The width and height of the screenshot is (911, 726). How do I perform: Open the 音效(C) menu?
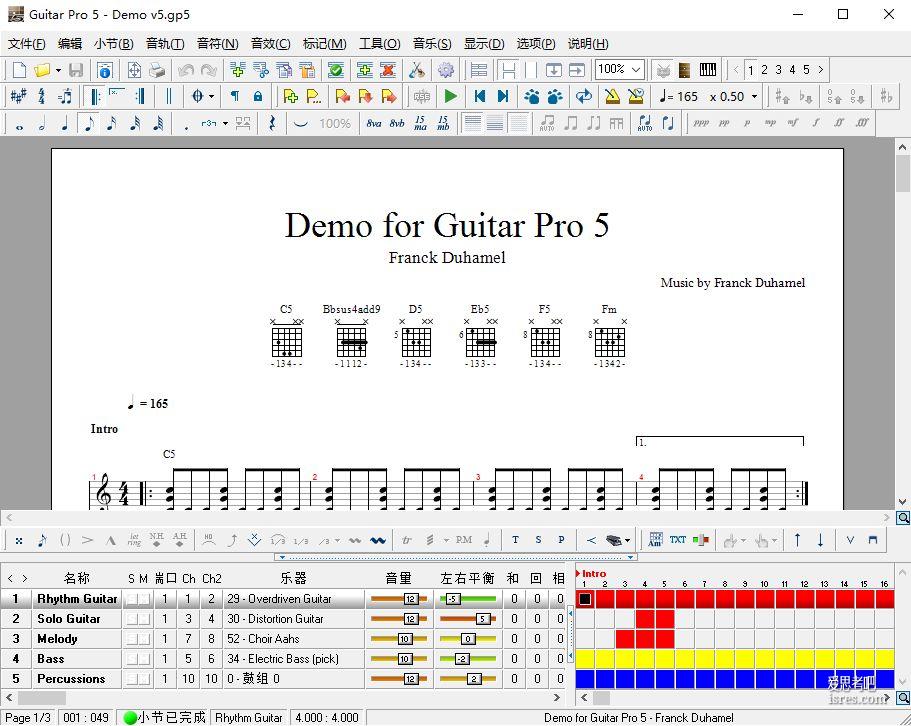click(270, 44)
